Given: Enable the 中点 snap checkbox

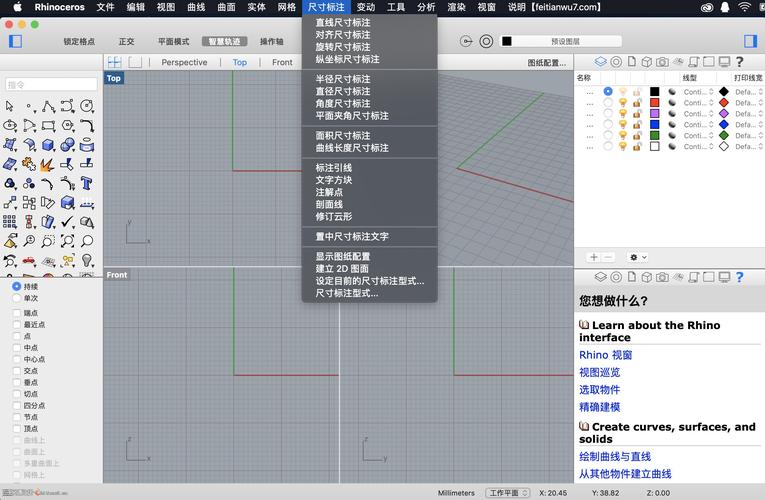Looking at the screenshot, I should point(17,348).
